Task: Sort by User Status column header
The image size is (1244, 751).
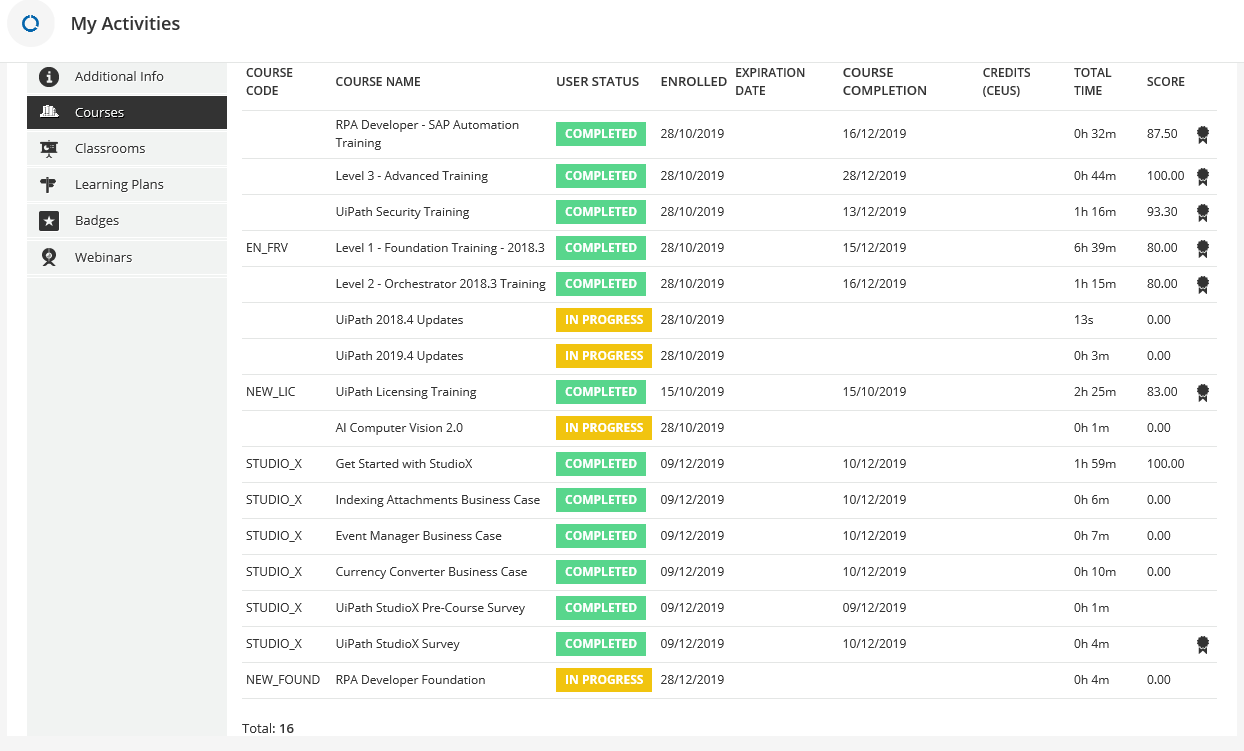Action: click(x=597, y=82)
